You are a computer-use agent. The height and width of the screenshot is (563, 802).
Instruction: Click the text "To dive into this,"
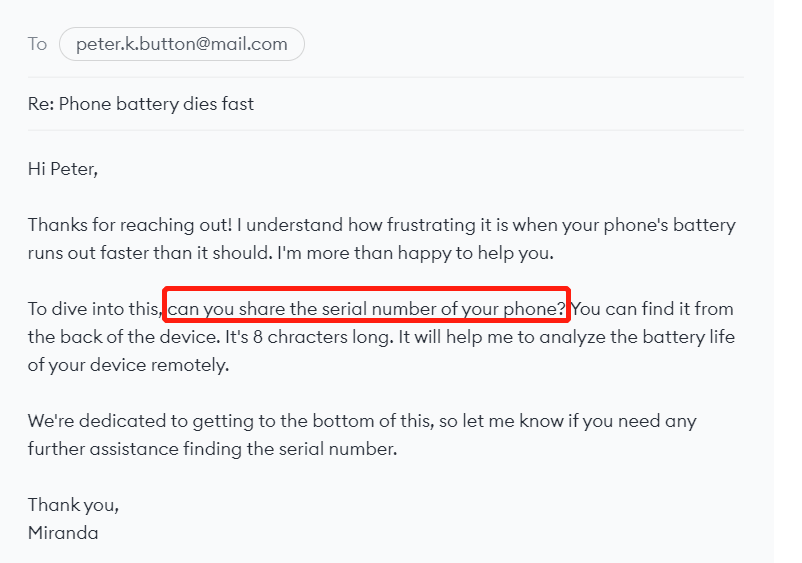click(x=95, y=309)
